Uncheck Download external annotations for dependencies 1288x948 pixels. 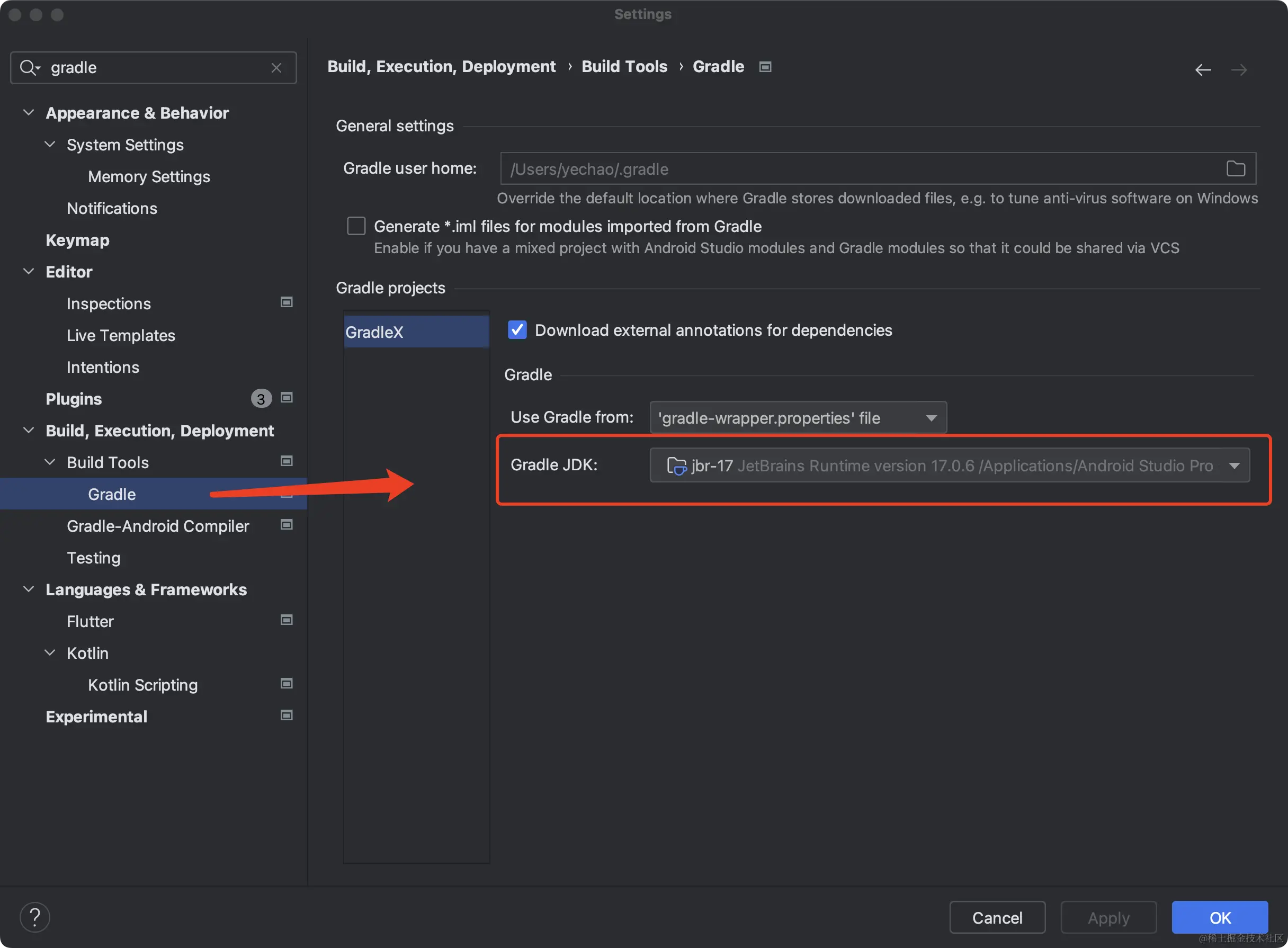(517, 330)
